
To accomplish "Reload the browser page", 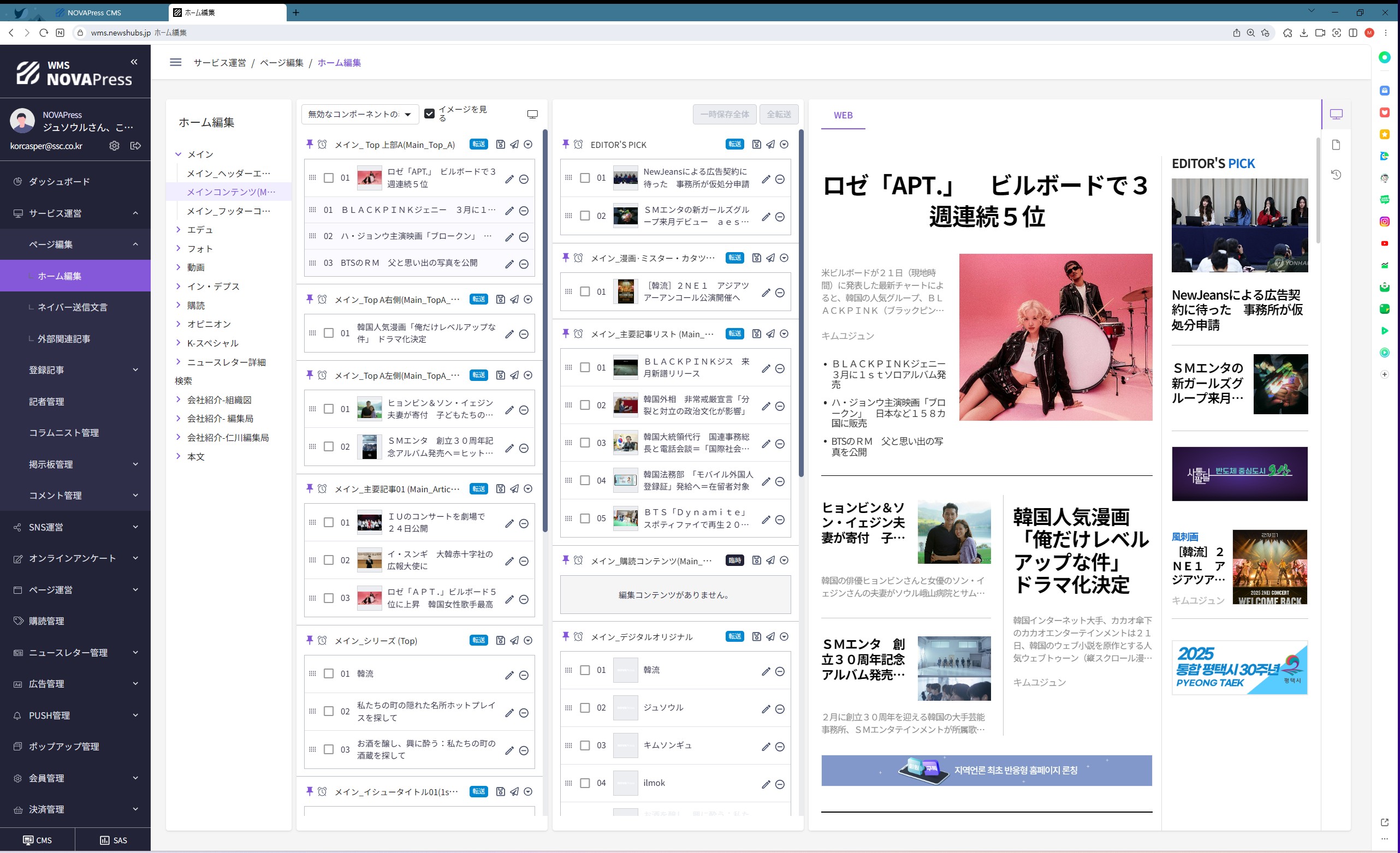I will tap(43, 33).
